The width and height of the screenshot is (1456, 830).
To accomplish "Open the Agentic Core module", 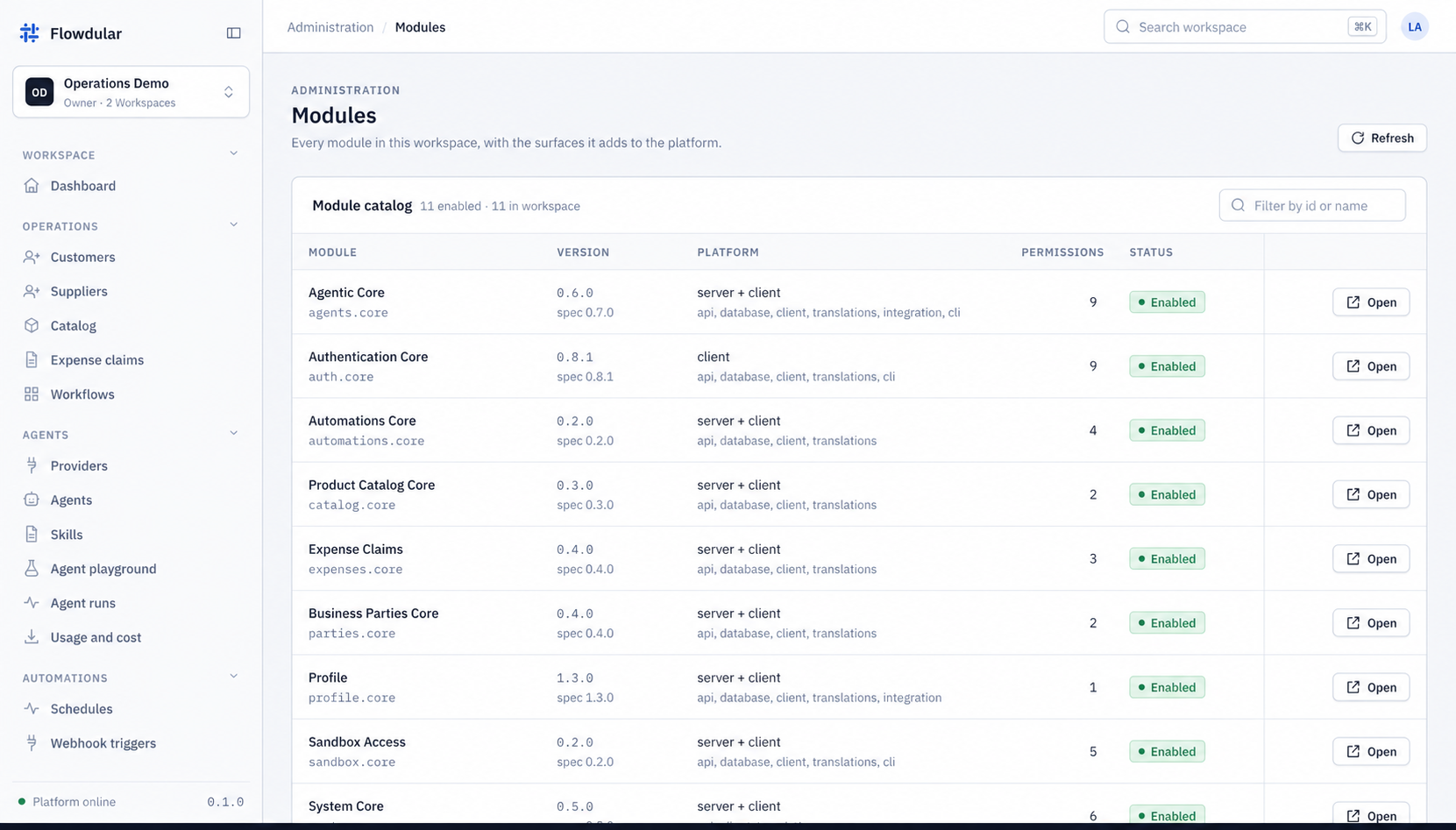I will 1371,302.
